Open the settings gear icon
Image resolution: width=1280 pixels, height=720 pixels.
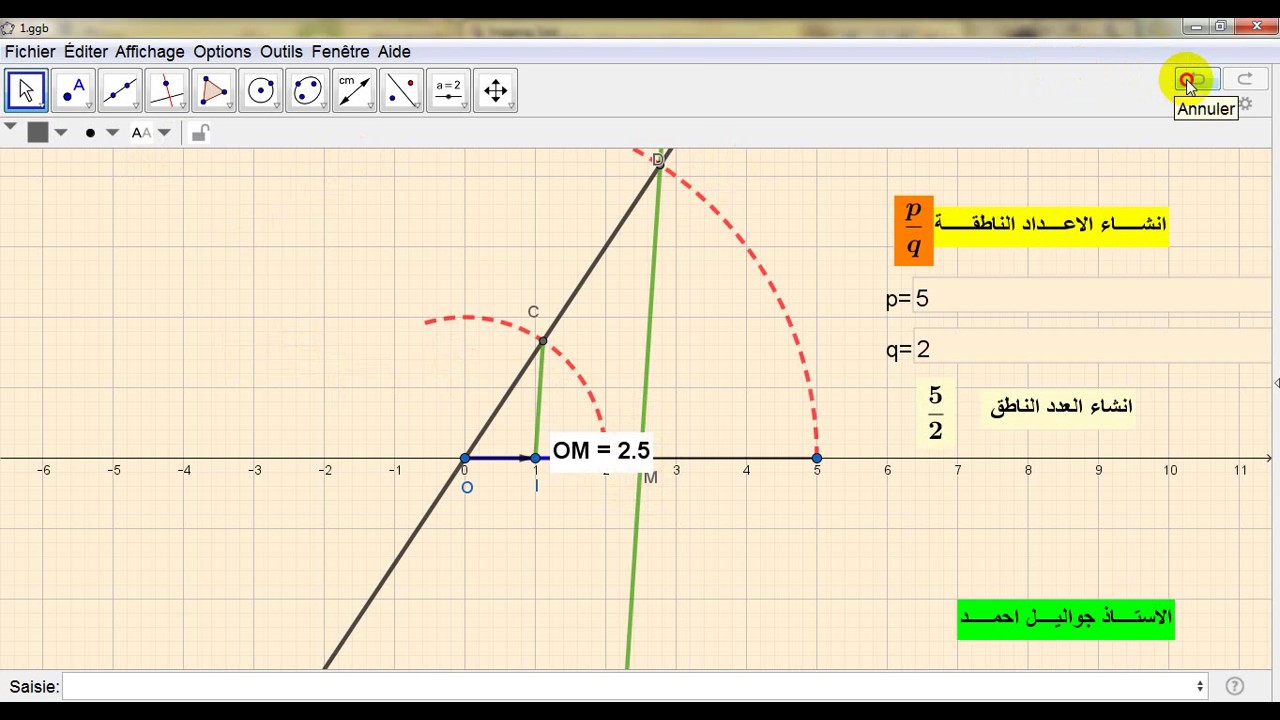click(1246, 104)
